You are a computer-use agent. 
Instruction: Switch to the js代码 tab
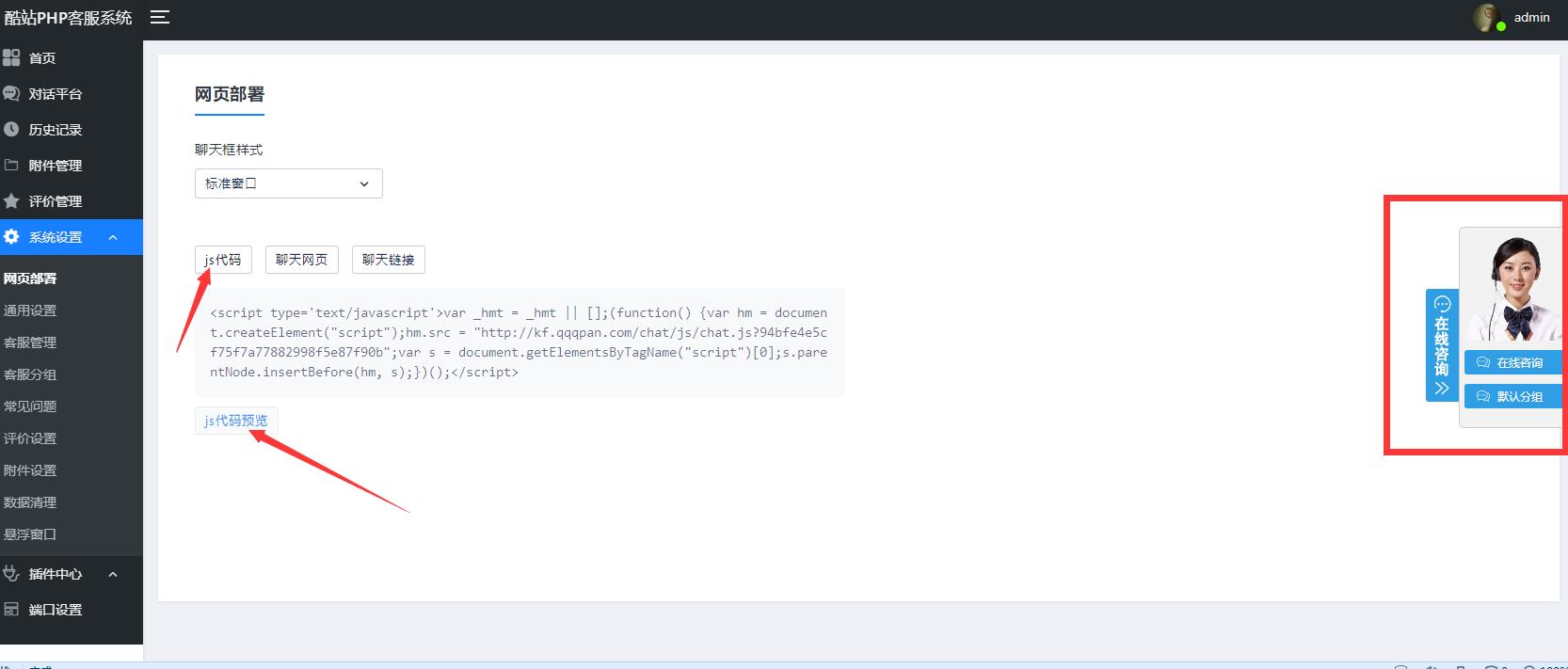pyautogui.click(x=223, y=260)
